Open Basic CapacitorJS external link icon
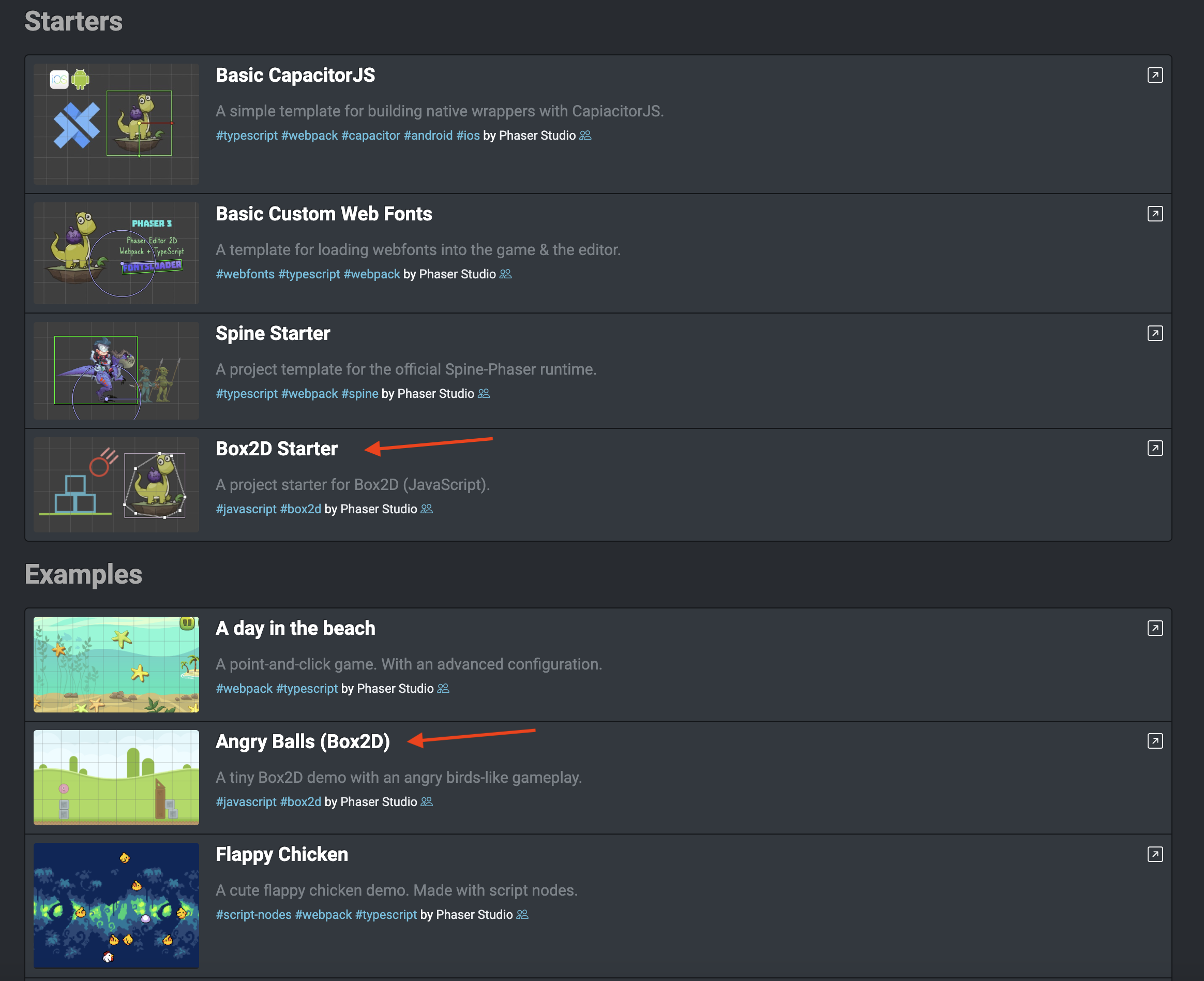The width and height of the screenshot is (1204, 981). click(x=1155, y=75)
